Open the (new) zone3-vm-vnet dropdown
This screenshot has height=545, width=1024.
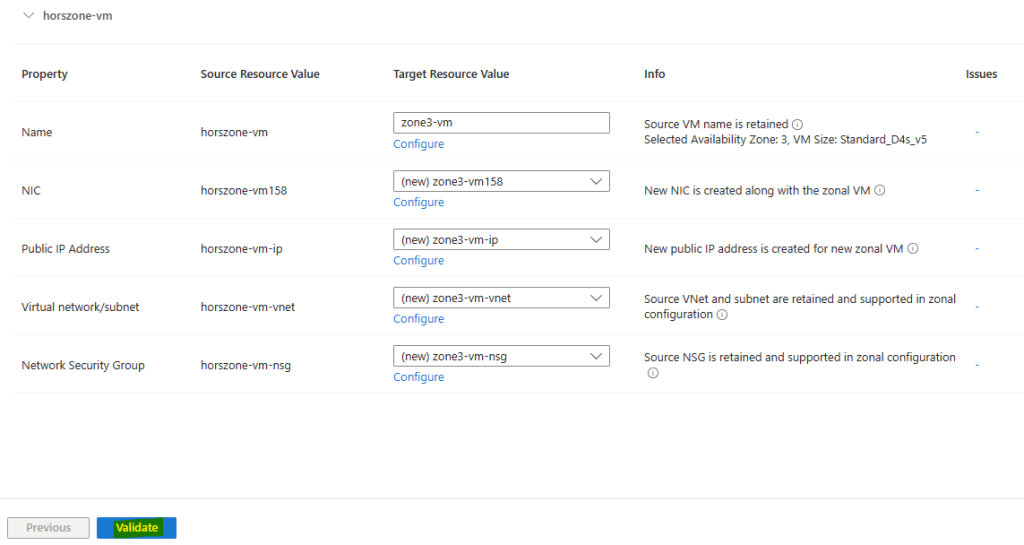point(501,298)
